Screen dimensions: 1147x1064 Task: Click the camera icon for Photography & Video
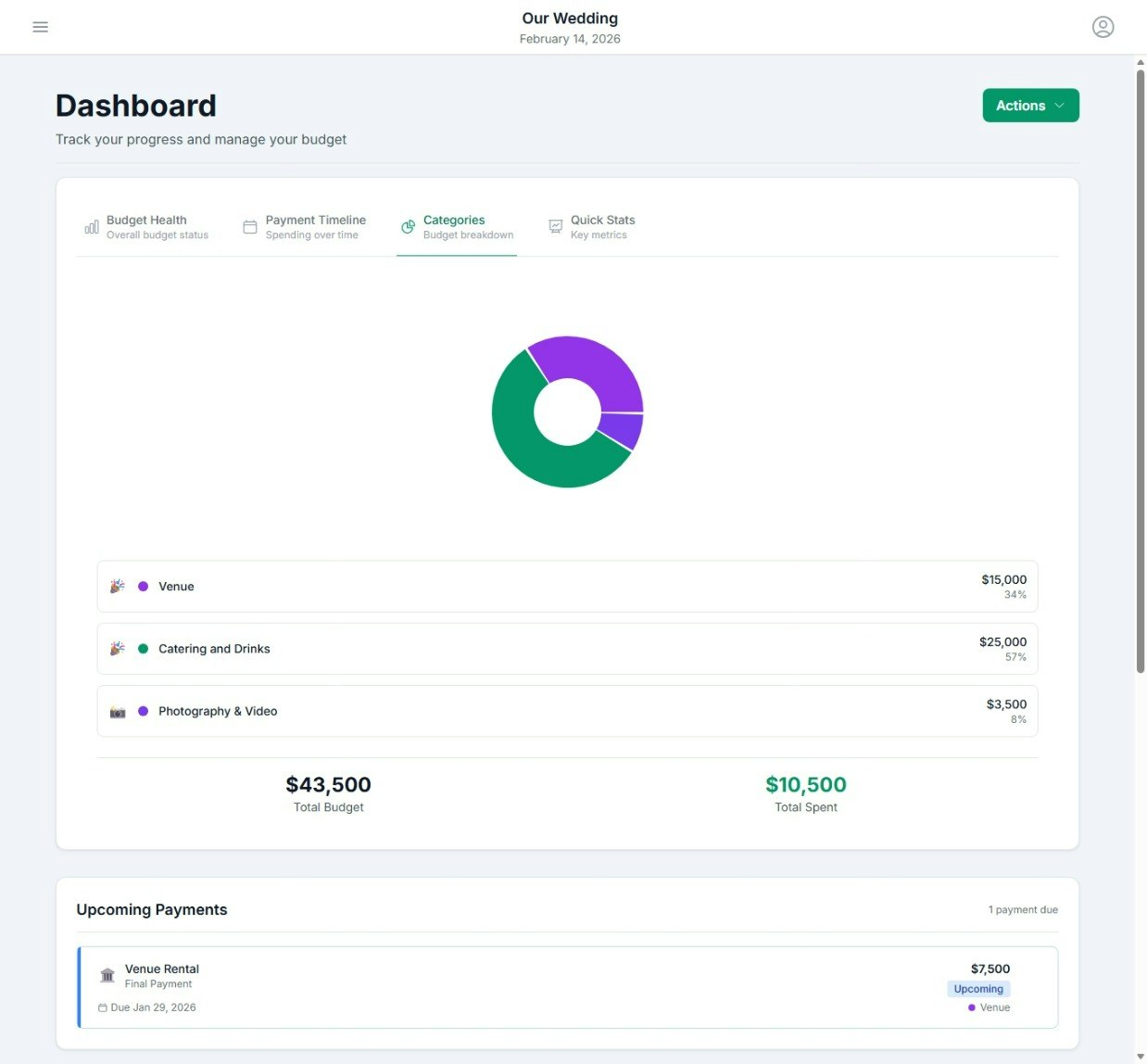[117, 711]
